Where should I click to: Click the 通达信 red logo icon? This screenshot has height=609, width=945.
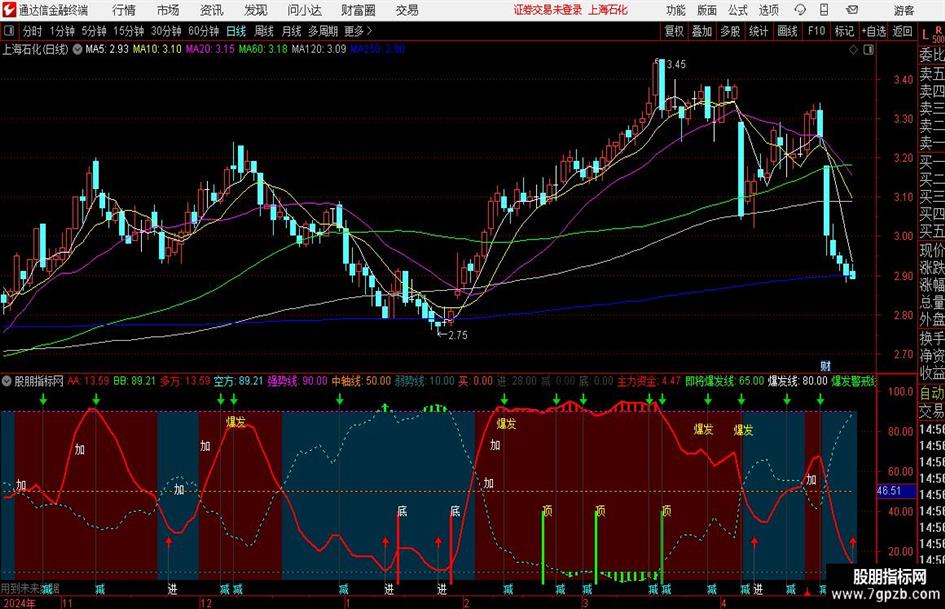point(8,10)
